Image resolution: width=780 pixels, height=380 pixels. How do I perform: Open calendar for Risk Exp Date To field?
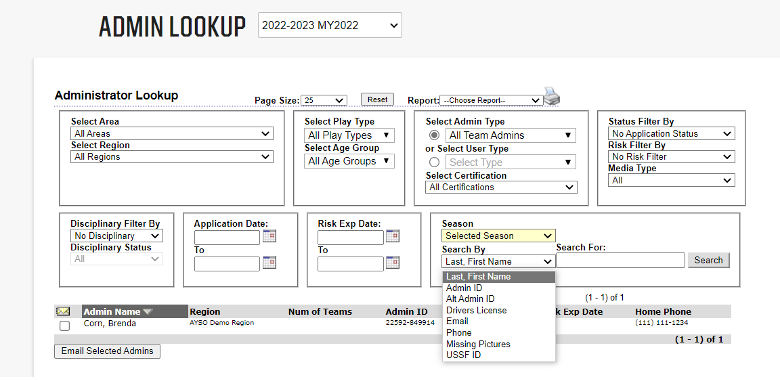click(x=392, y=262)
